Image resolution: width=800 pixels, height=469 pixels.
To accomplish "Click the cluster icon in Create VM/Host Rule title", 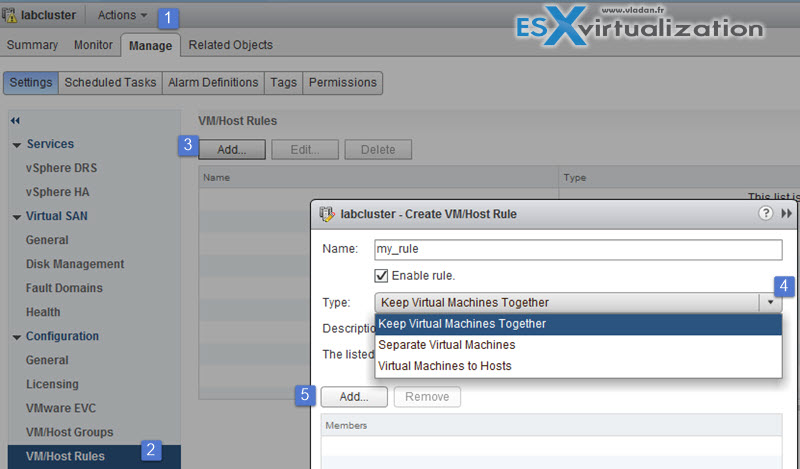I will [x=327, y=214].
